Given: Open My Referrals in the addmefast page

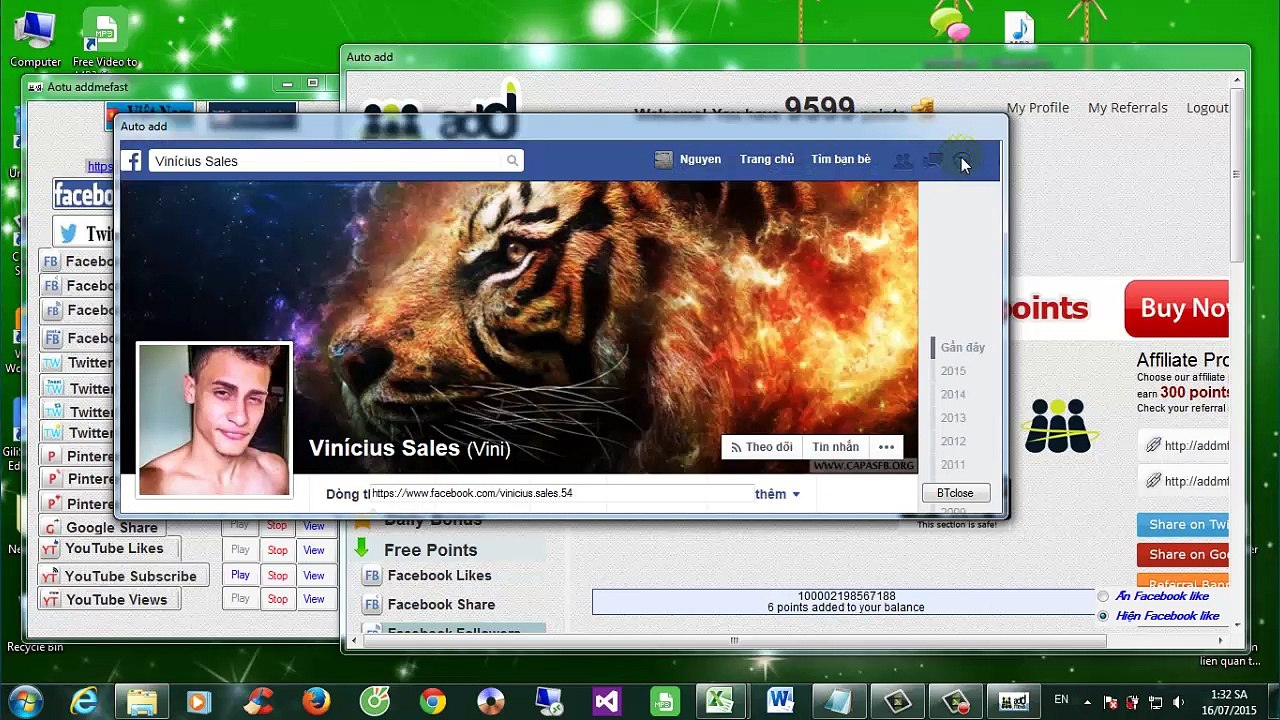Looking at the screenshot, I should (x=1128, y=108).
